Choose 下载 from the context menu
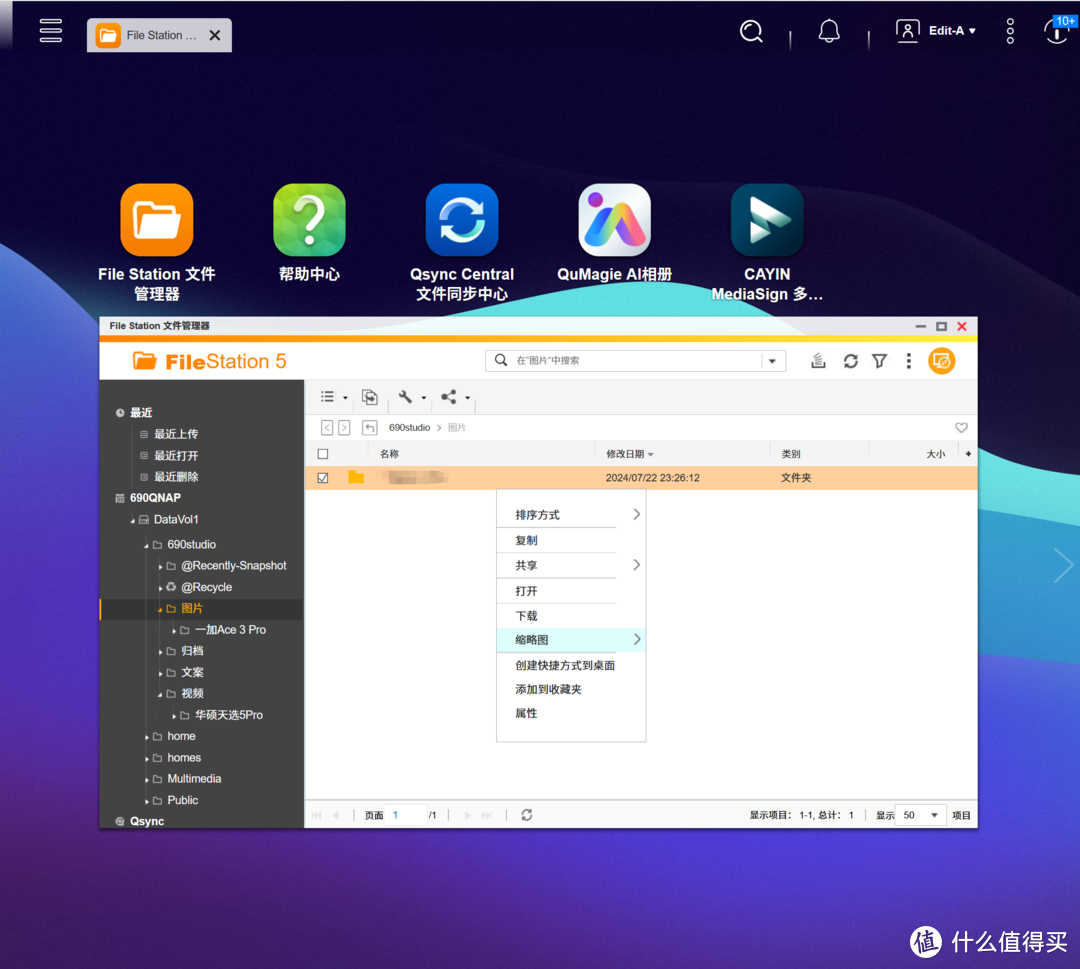This screenshot has height=969, width=1080. tap(527, 615)
